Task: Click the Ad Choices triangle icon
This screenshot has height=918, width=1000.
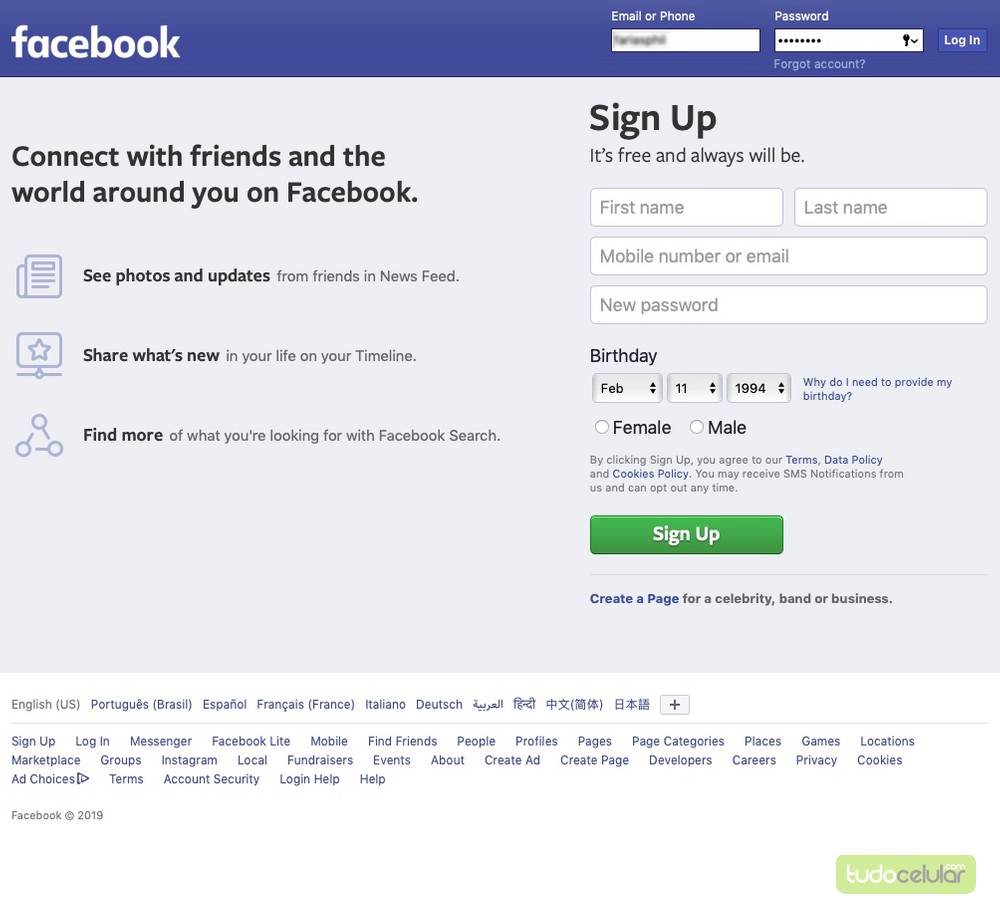Action: [83, 779]
